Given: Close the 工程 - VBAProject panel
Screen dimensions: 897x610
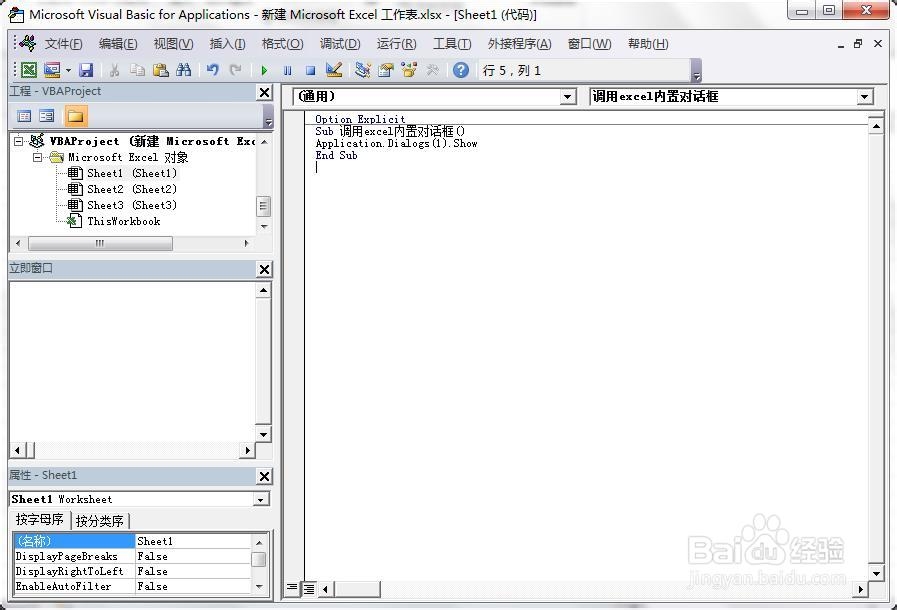Looking at the screenshot, I should (264, 92).
